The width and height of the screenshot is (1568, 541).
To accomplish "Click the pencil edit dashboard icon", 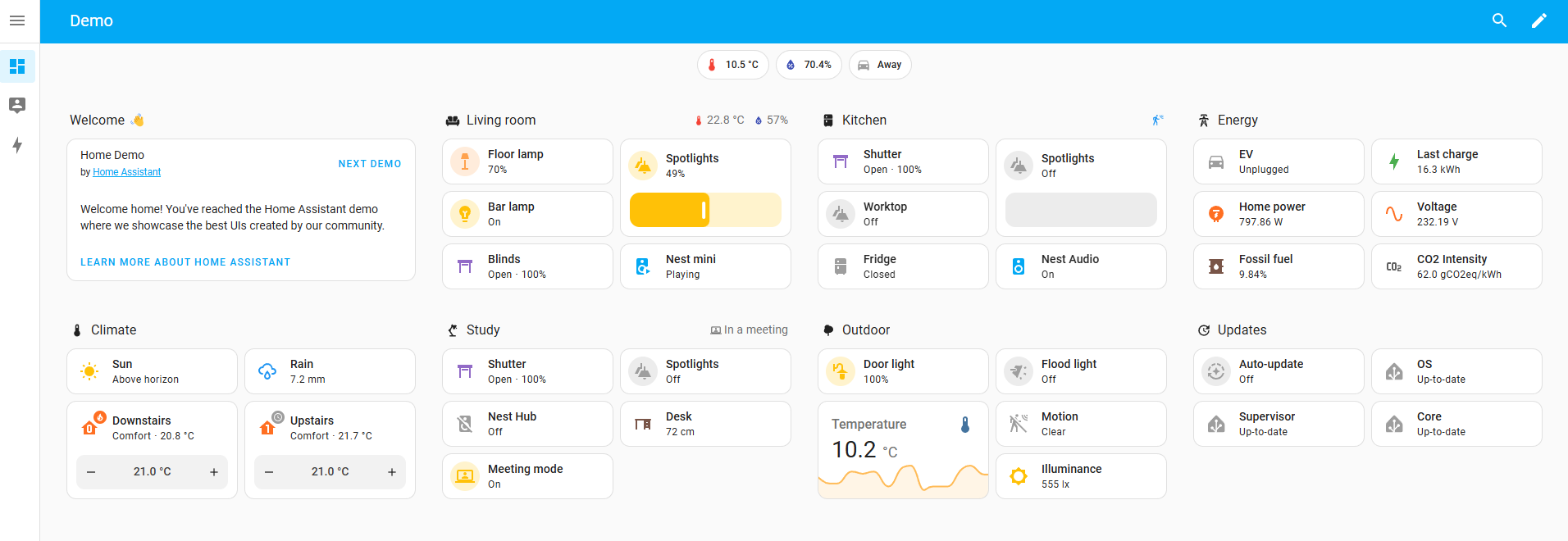I will point(1539,20).
